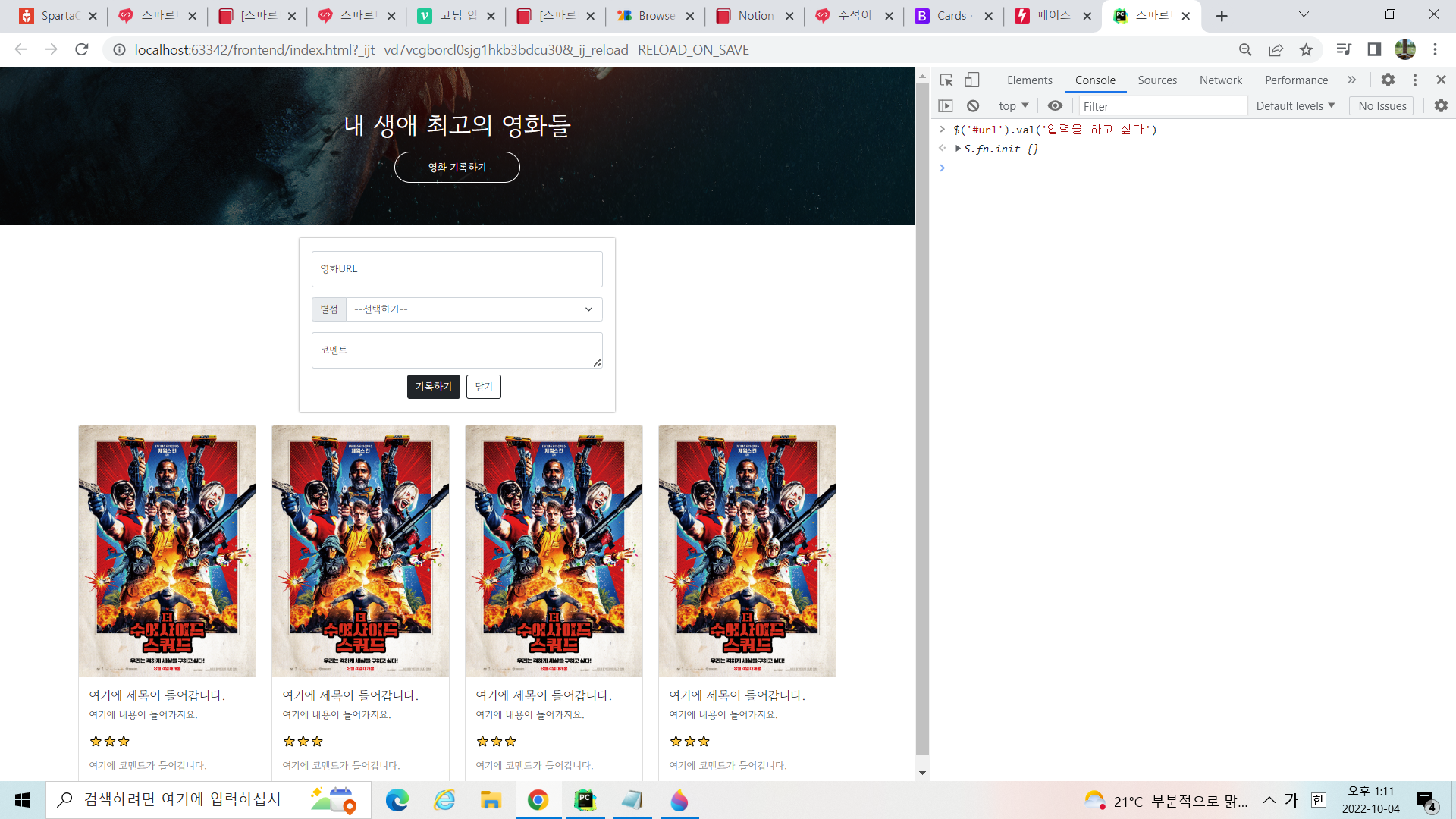
Task: Open a new browser tab
Action: click(x=1222, y=16)
